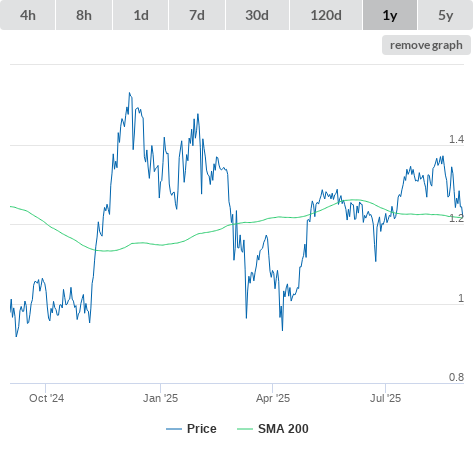Click the 1 y-axis value

click(461, 298)
